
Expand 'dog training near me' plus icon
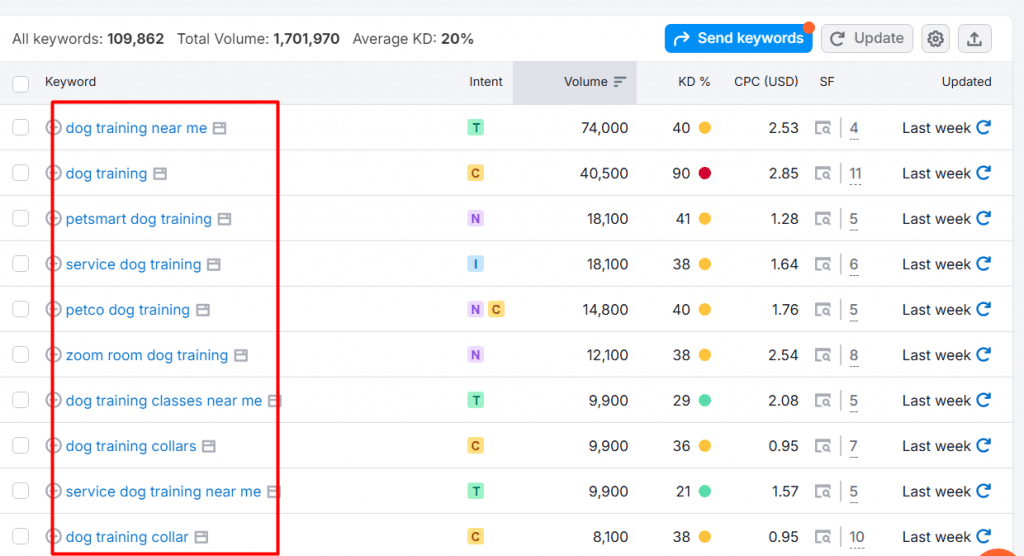click(x=54, y=127)
